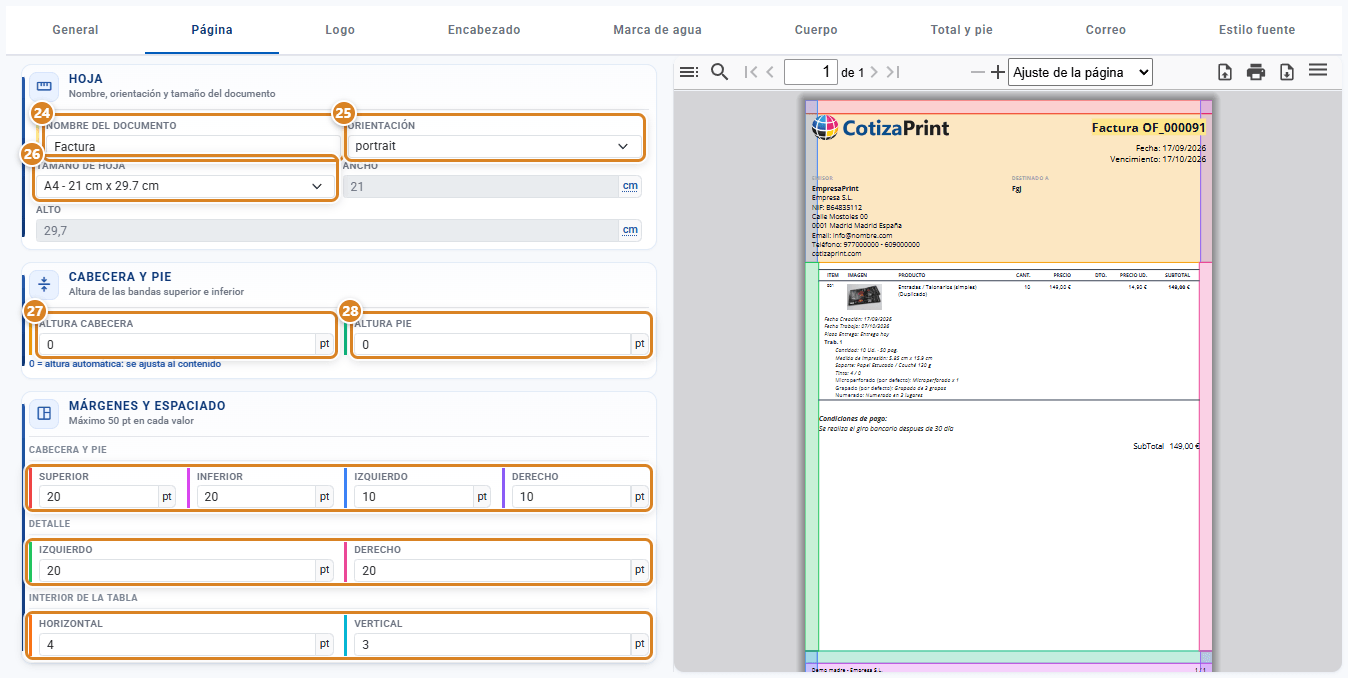Click the 'Condiciones de pago' text in preview
This screenshot has width=1348, height=678.
(x=853, y=419)
